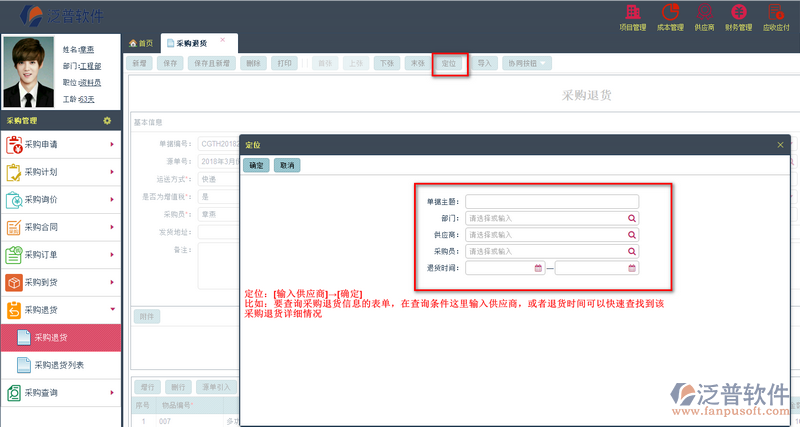Click 删行 button above table
800x427 pixels.
point(178,387)
